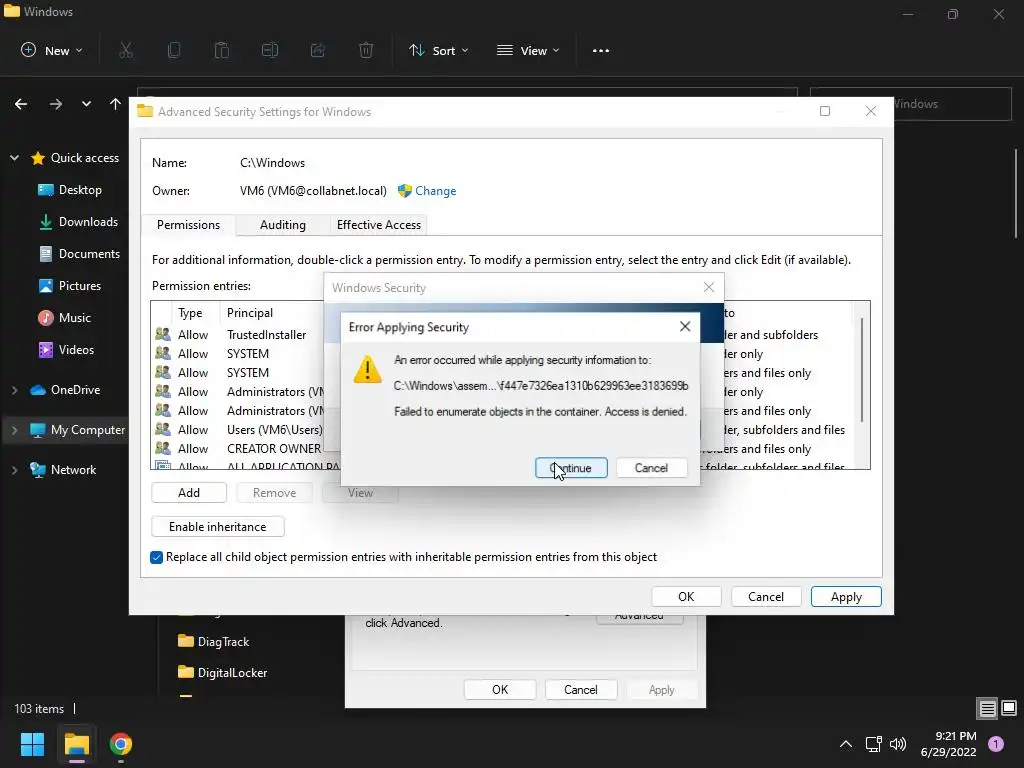The width and height of the screenshot is (1024, 768).
Task: Switch Explorer to large icons view
Action: [1009, 708]
